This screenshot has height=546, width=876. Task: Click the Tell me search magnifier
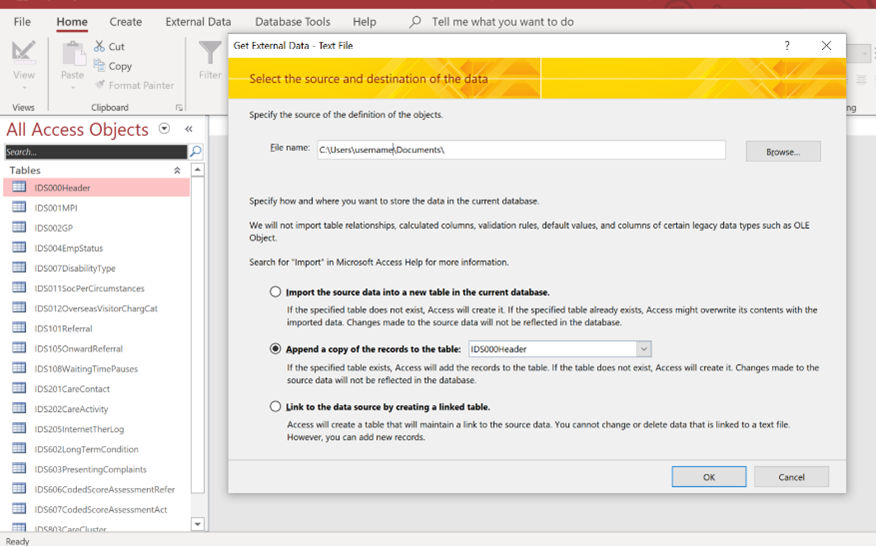tap(415, 22)
